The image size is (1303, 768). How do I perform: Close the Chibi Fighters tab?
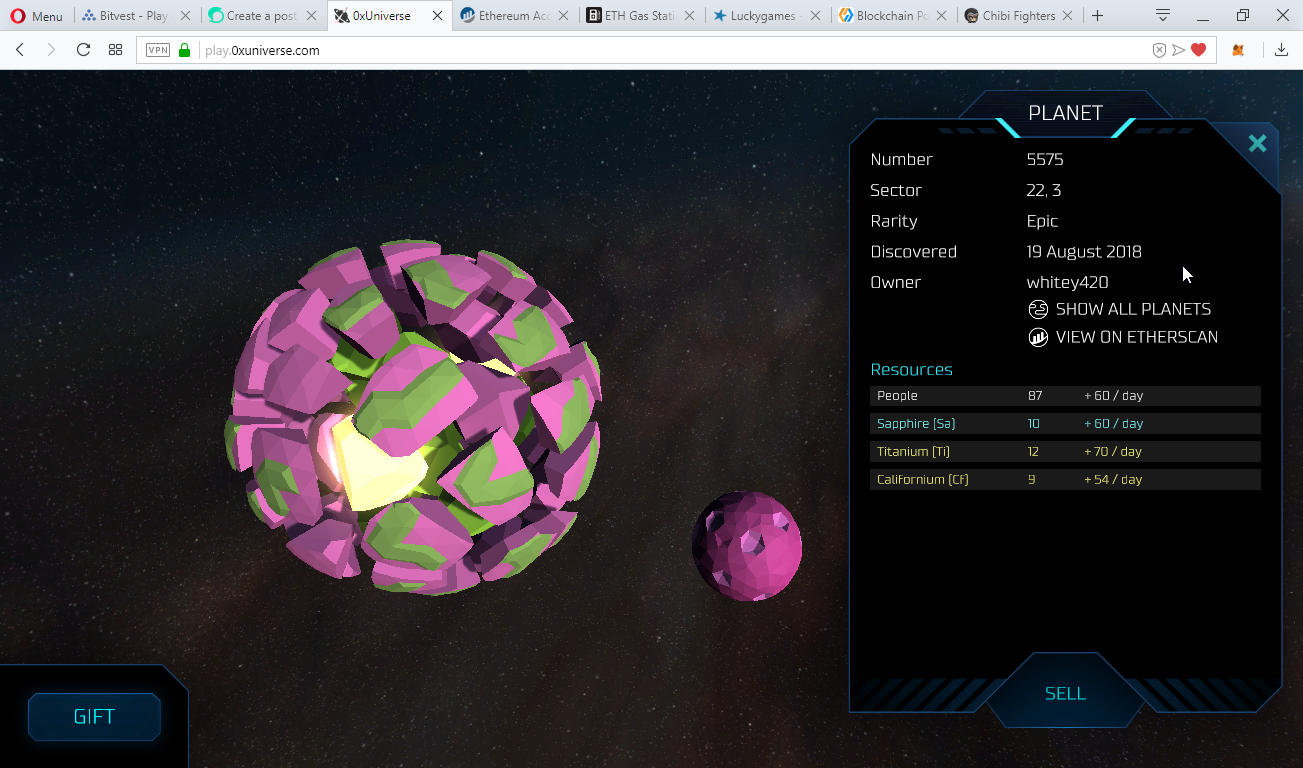[1067, 16]
